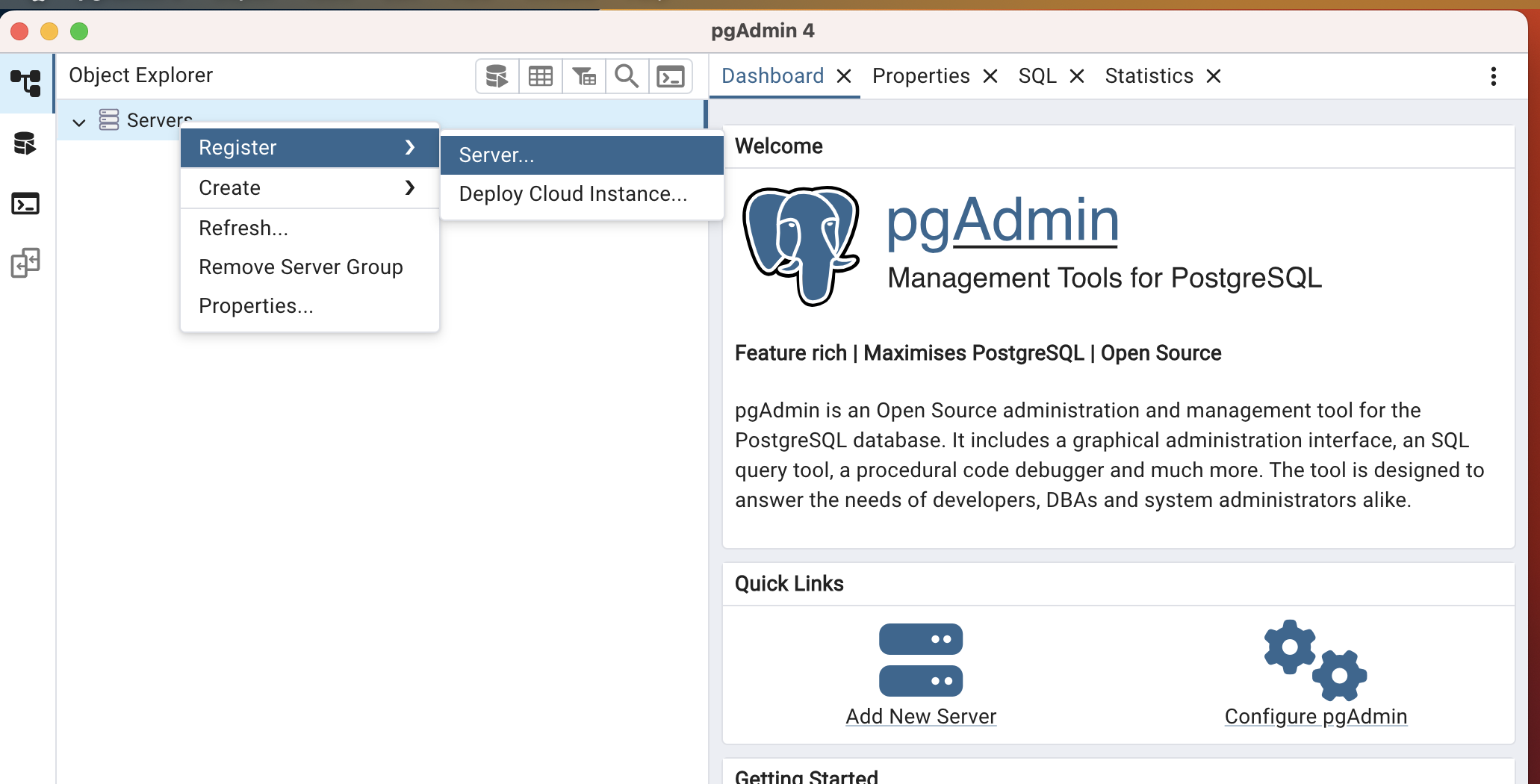Switch to the Properties tab
Viewport: 1540px width, 784px height.
coord(921,76)
